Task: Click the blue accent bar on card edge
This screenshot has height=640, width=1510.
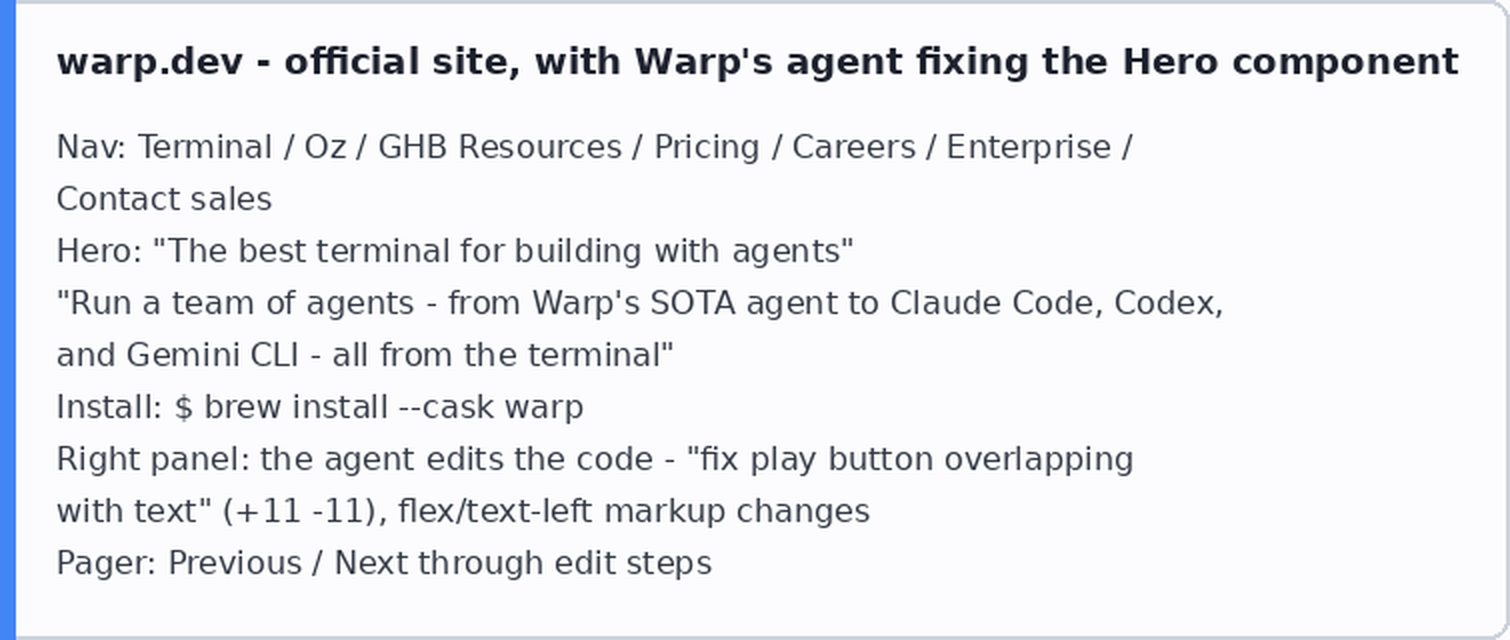Action: (8, 320)
